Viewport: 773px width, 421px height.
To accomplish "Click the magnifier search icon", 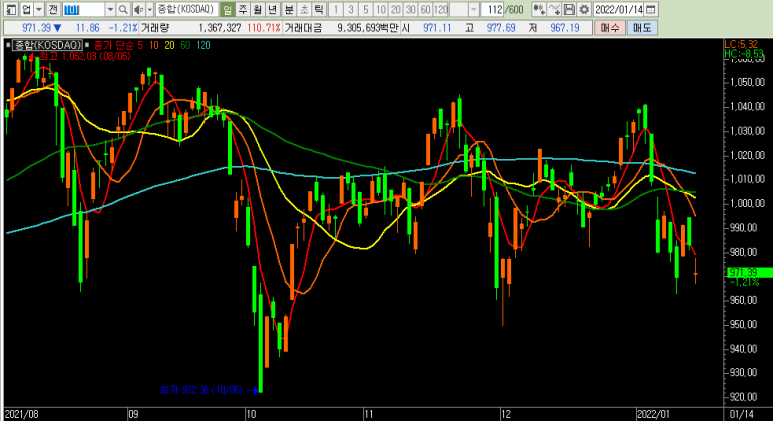I will pyautogui.click(x=123, y=9).
